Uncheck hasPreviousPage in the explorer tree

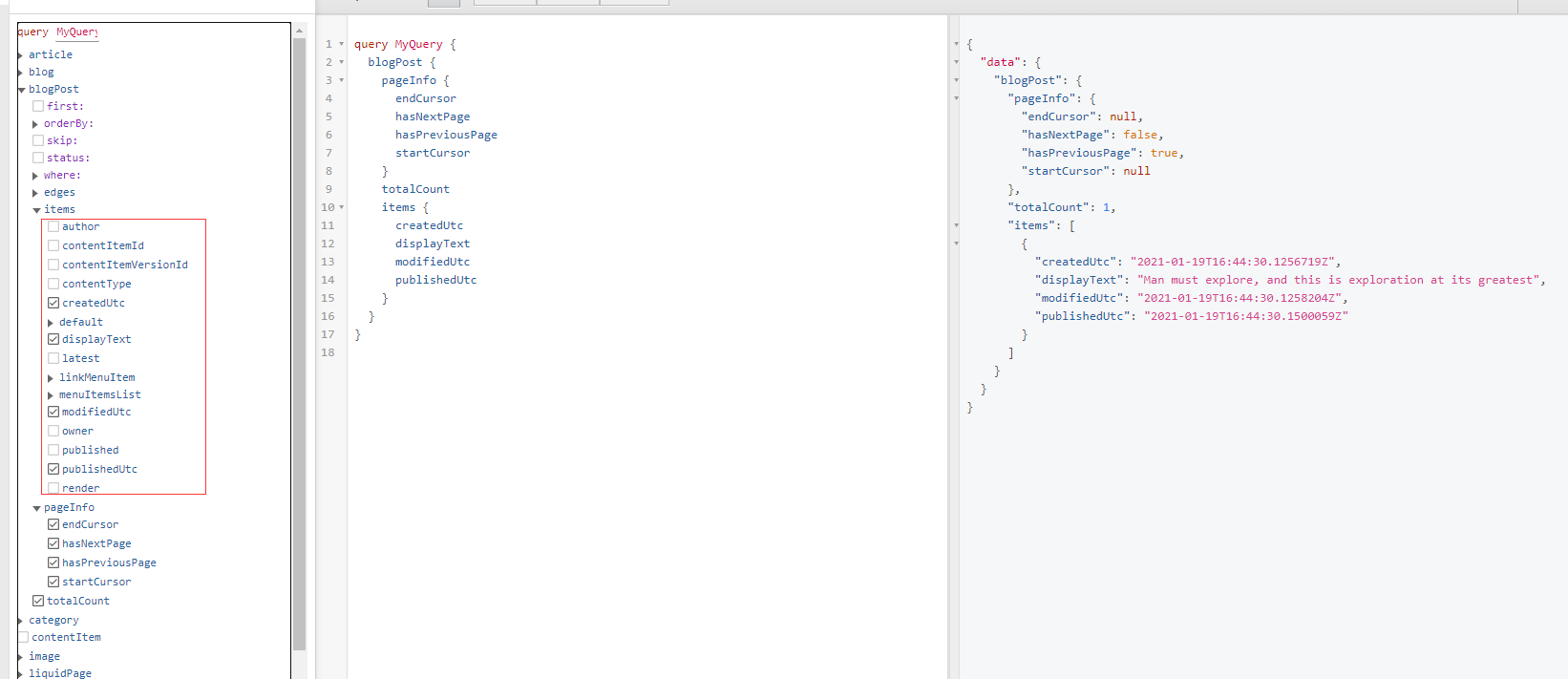click(53, 562)
